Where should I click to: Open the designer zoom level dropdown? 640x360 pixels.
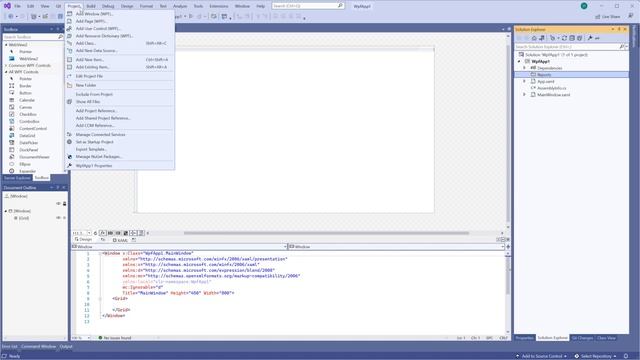pos(89,233)
